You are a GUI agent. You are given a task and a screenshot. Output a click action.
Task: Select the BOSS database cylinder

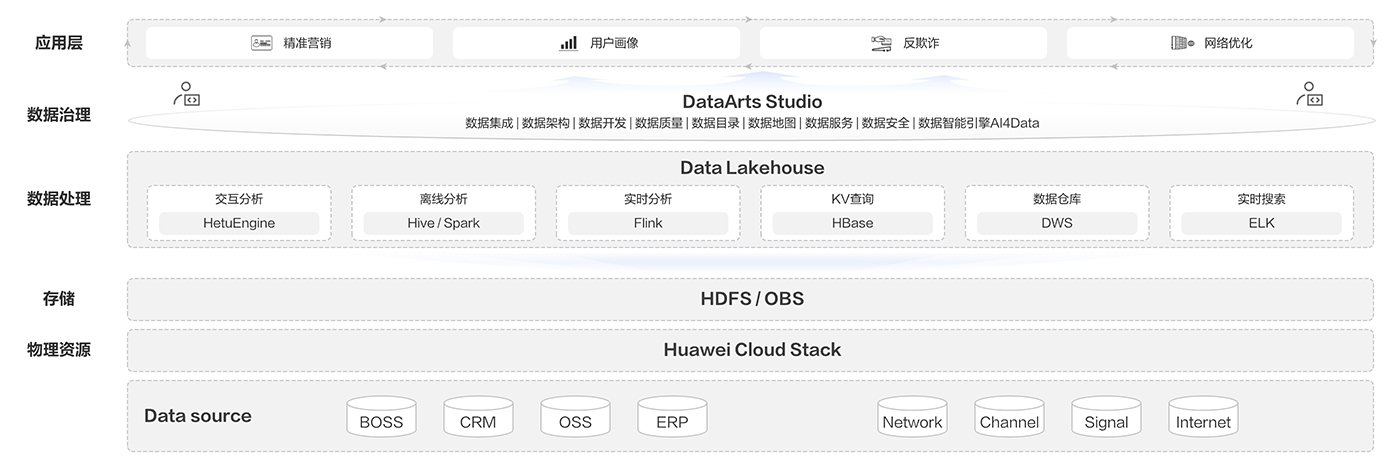point(381,416)
